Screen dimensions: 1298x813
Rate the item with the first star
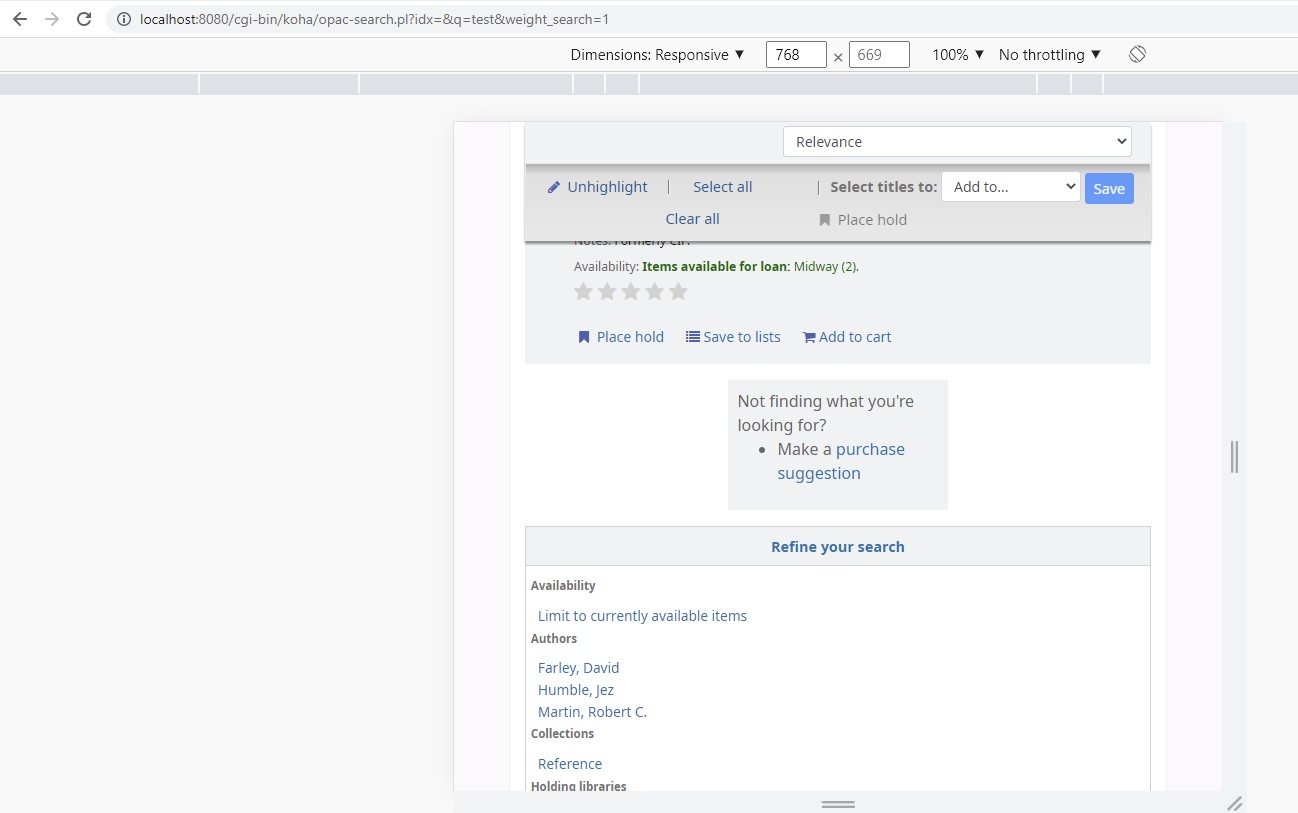click(583, 292)
